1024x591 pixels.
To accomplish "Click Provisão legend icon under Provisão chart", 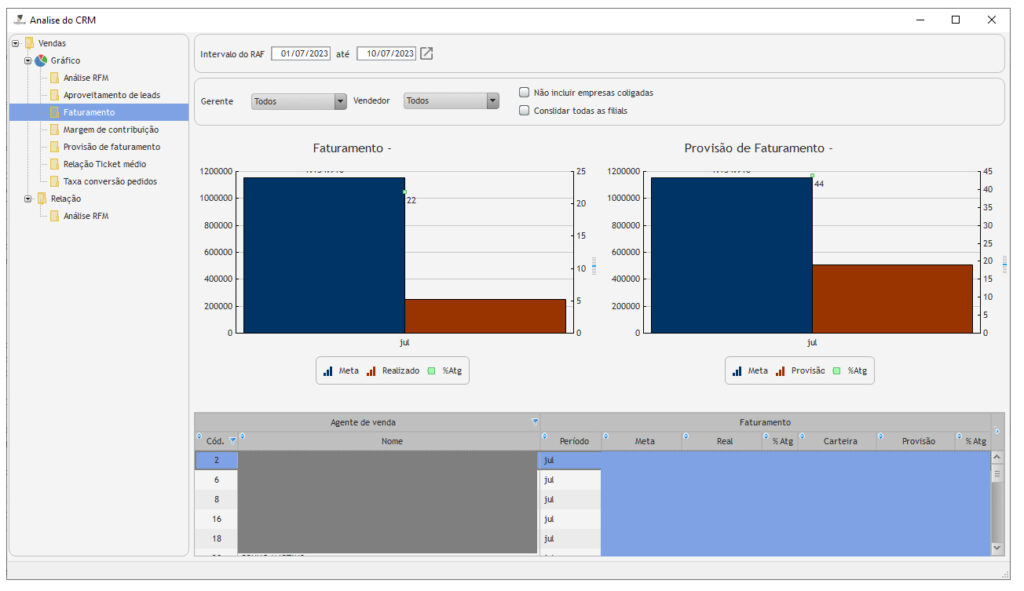I will pos(780,371).
